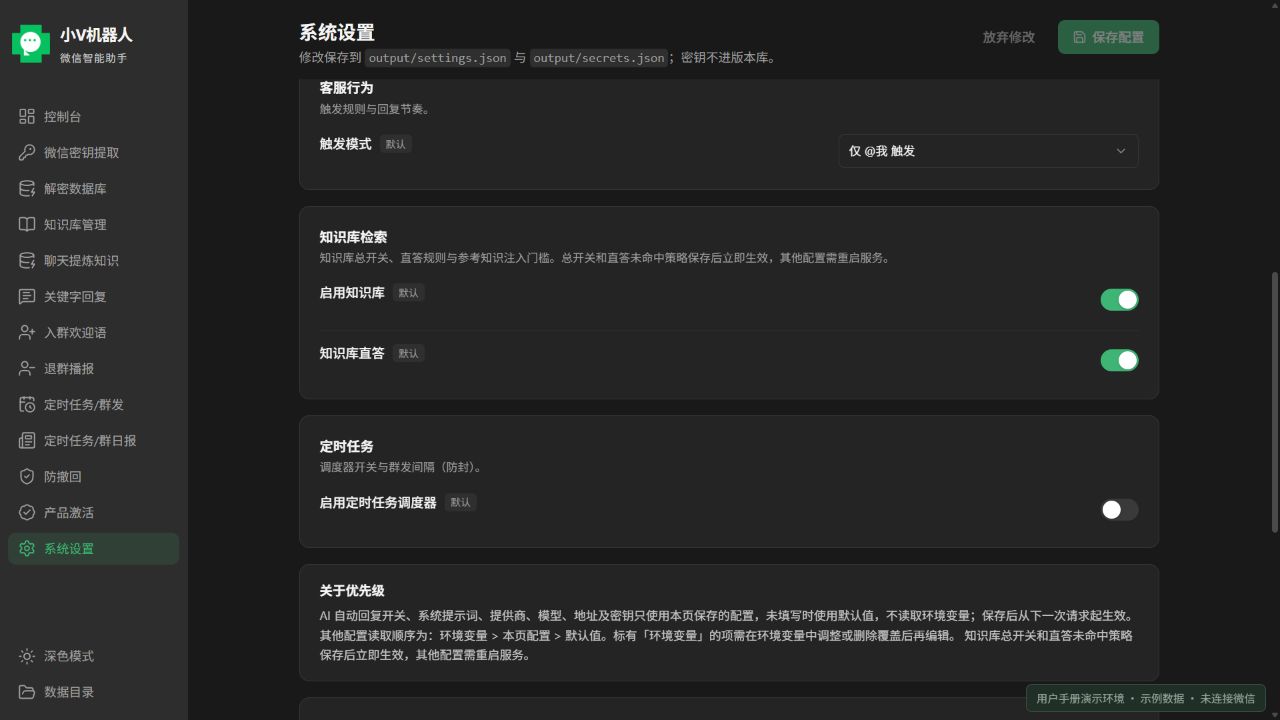Click the 知识库检索 section heading
Image resolution: width=1280 pixels, height=720 pixels.
pyautogui.click(x=353, y=237)
